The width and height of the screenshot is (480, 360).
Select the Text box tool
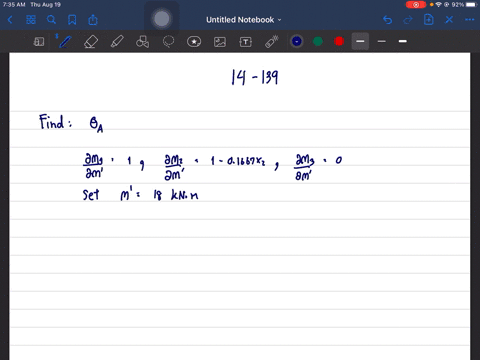pyautogui.click(x=246, y=42)
